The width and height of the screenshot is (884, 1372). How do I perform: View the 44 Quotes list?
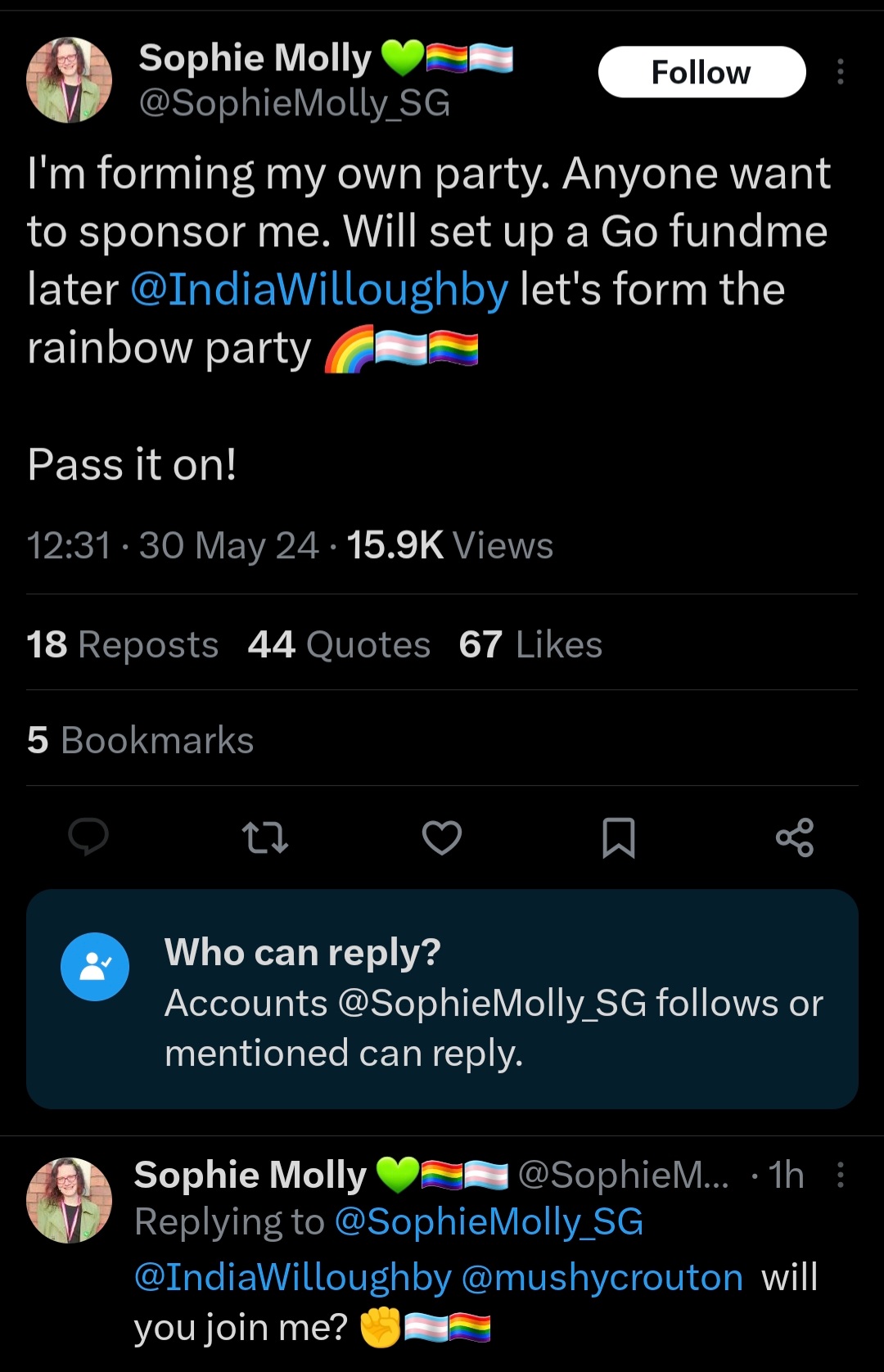coord(339,644)
